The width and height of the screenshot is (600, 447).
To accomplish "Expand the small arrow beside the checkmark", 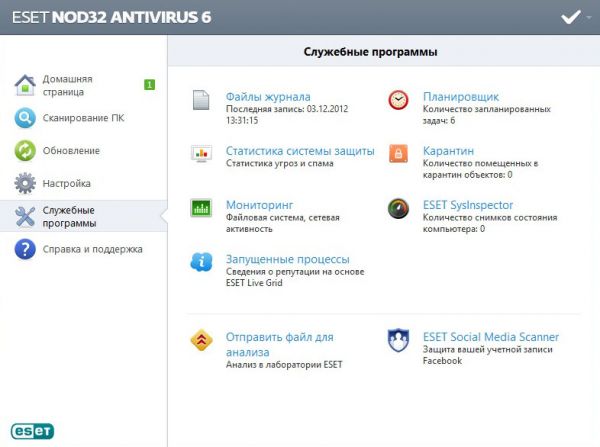I will (590, 17).
